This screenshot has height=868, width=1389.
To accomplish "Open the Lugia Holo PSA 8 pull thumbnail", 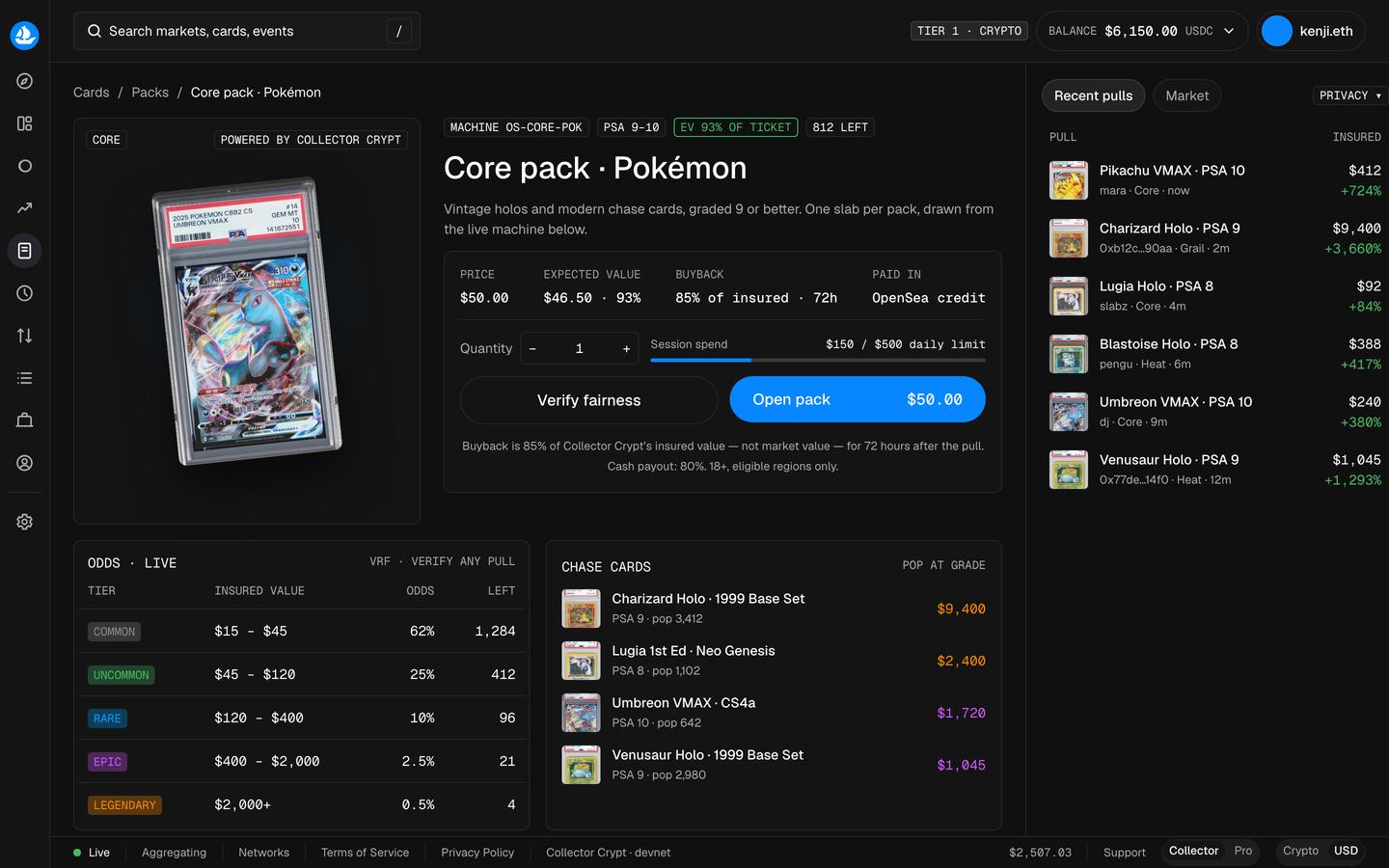I will 1069,296.
